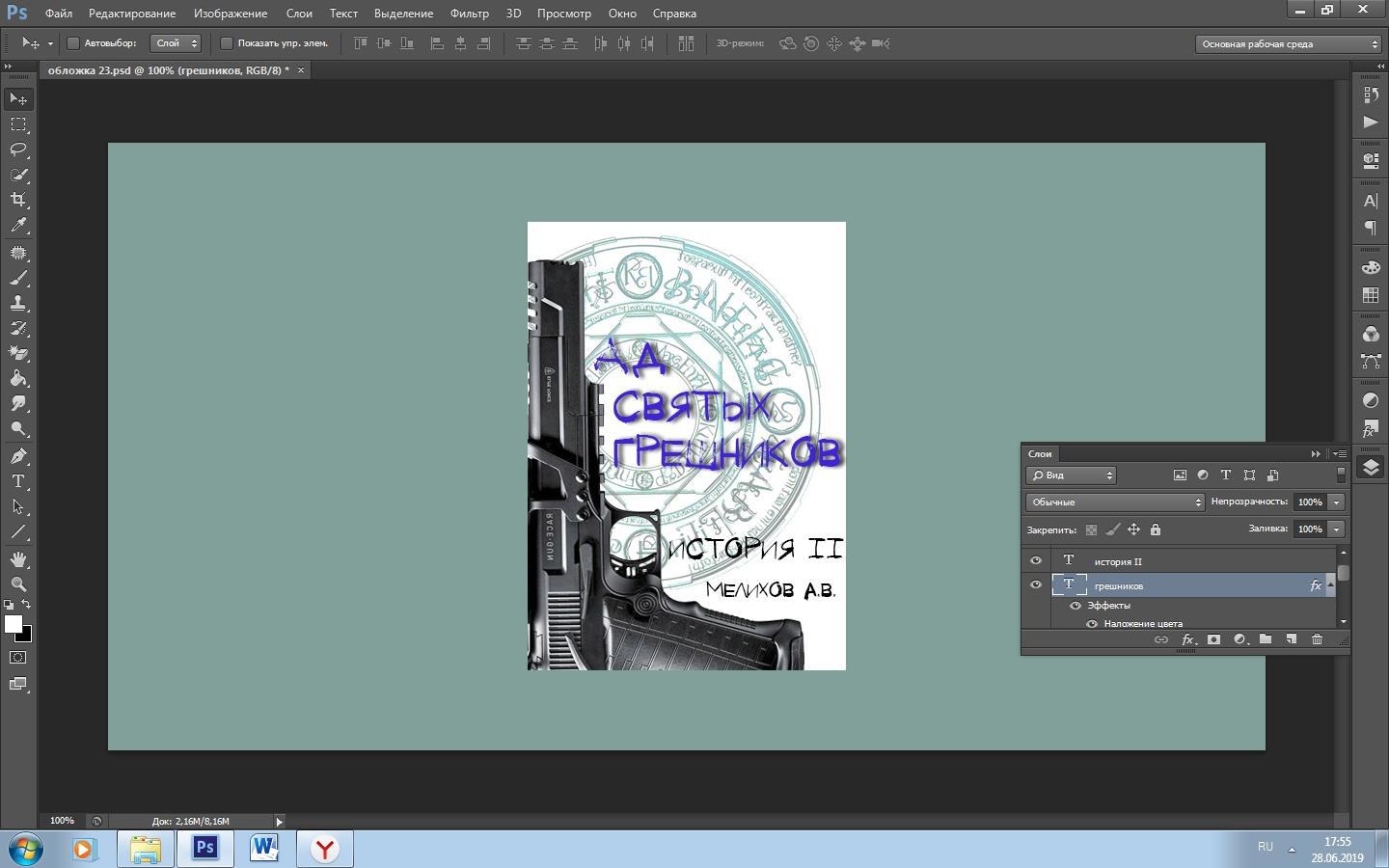Select the Zoom tool
This screenshot has width=1389, height=868.
[x=18, y=584]
